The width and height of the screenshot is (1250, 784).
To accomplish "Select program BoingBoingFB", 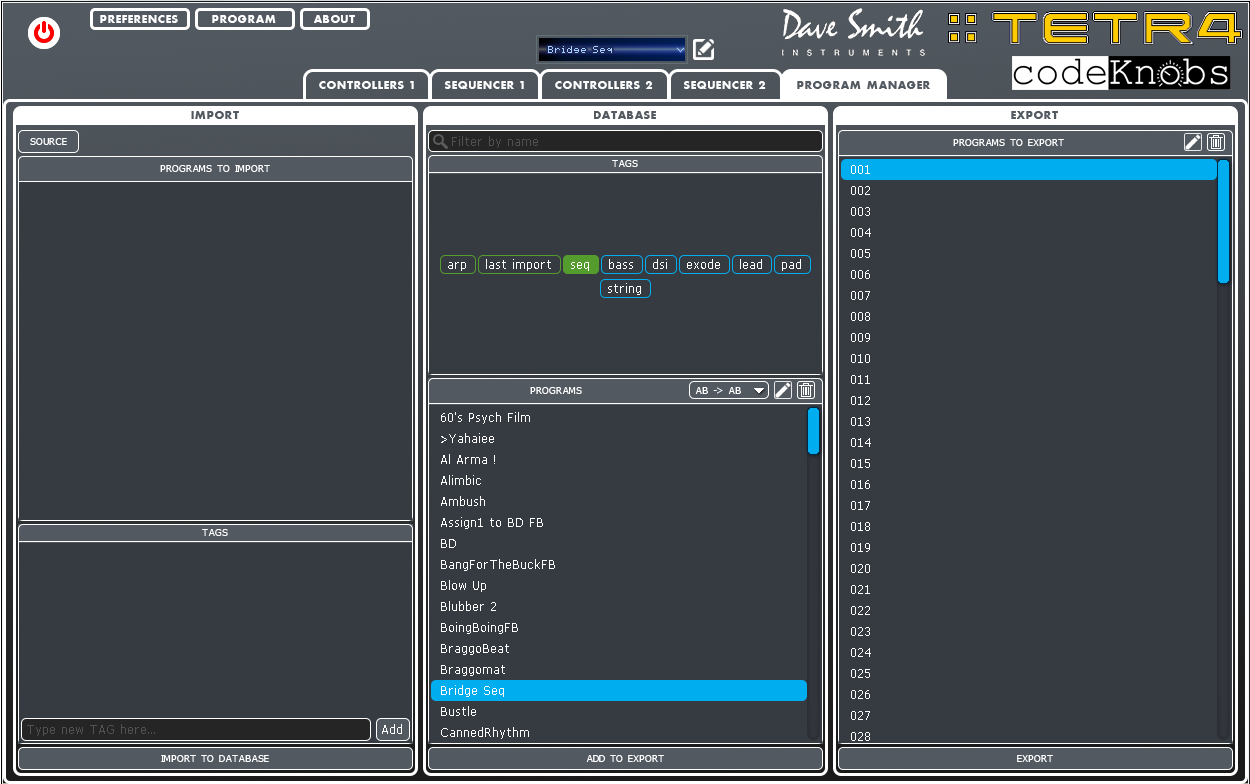I will click(619, 628).
